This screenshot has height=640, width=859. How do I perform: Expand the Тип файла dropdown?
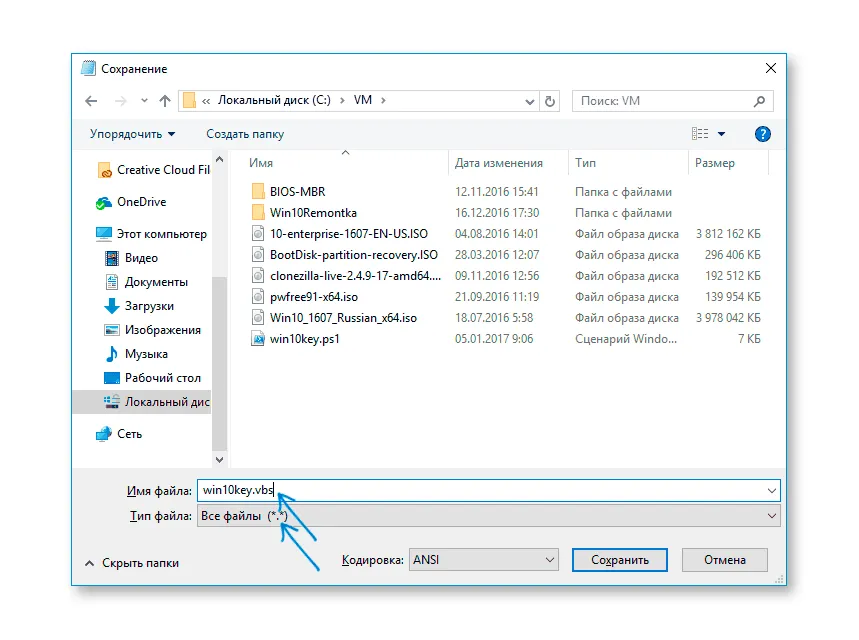pyautogui.click(x=770, y=516)
